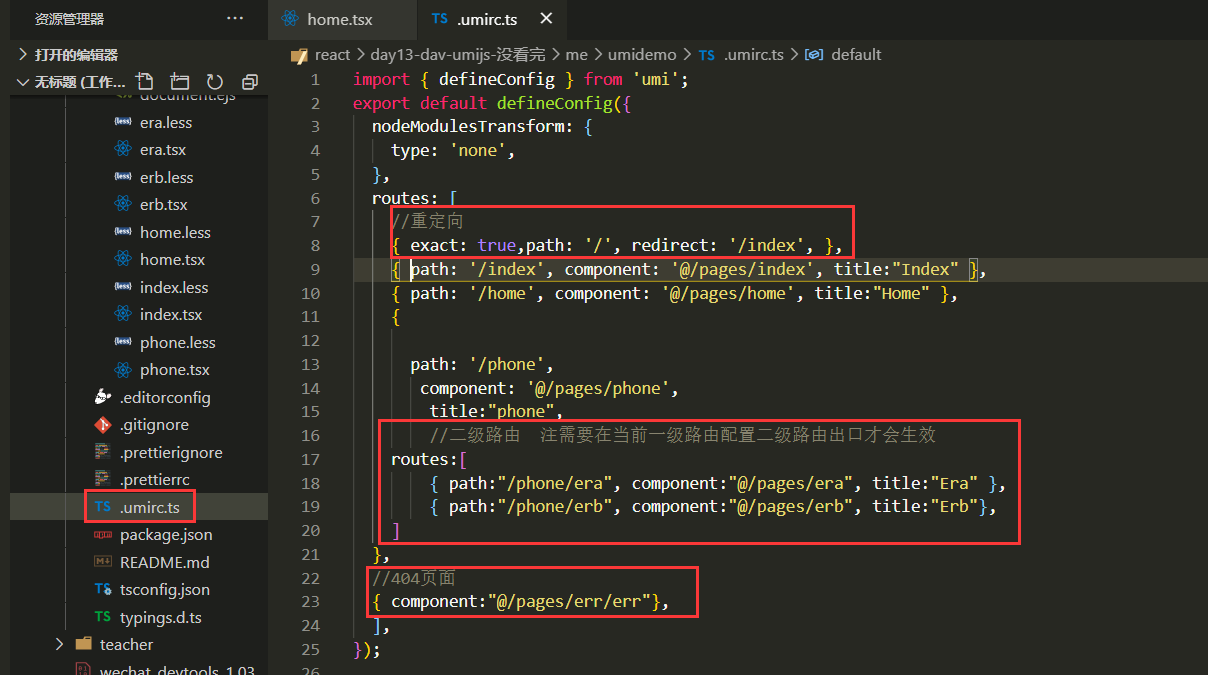Image resolution: width=1208 pixels, height=675 pixels.
Task: Click "/phone/era" string on line 18
Action: [x=555, y=483]
